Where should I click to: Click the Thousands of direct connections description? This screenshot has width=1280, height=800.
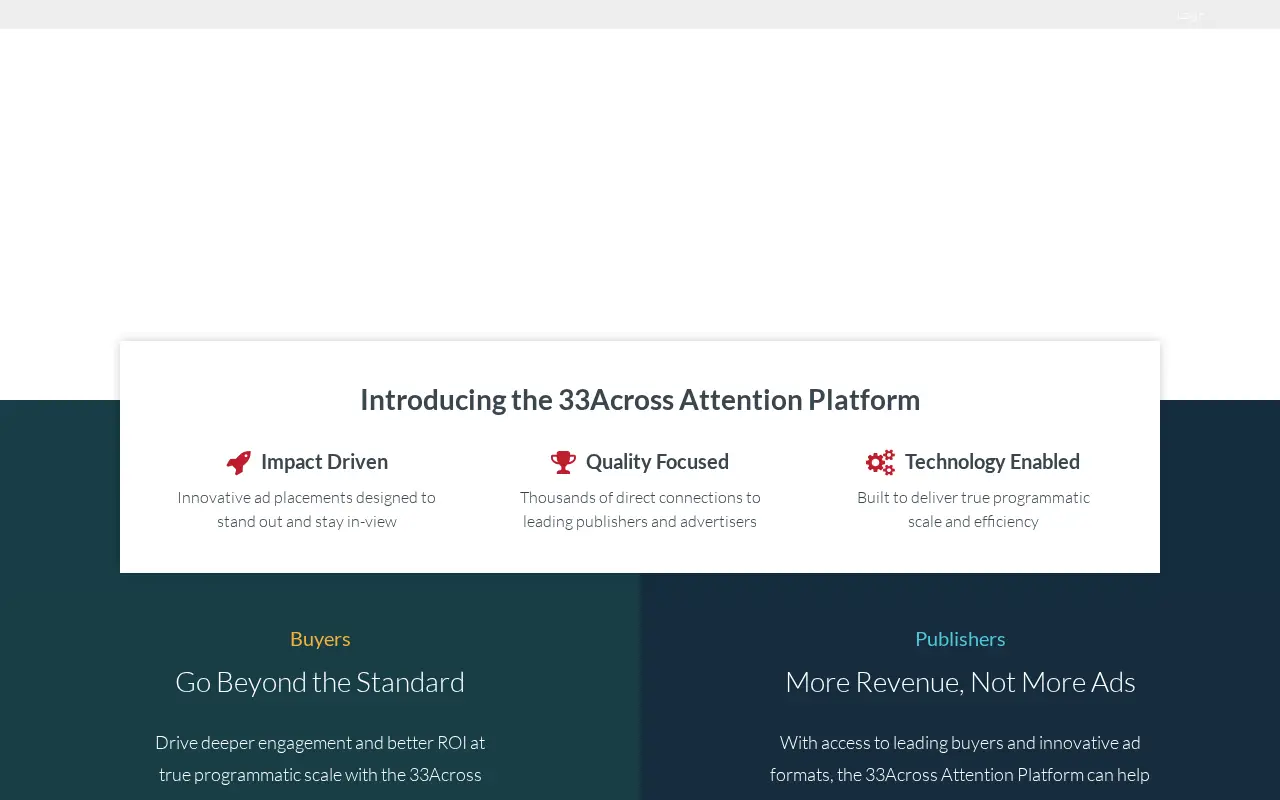pos(640,509)
